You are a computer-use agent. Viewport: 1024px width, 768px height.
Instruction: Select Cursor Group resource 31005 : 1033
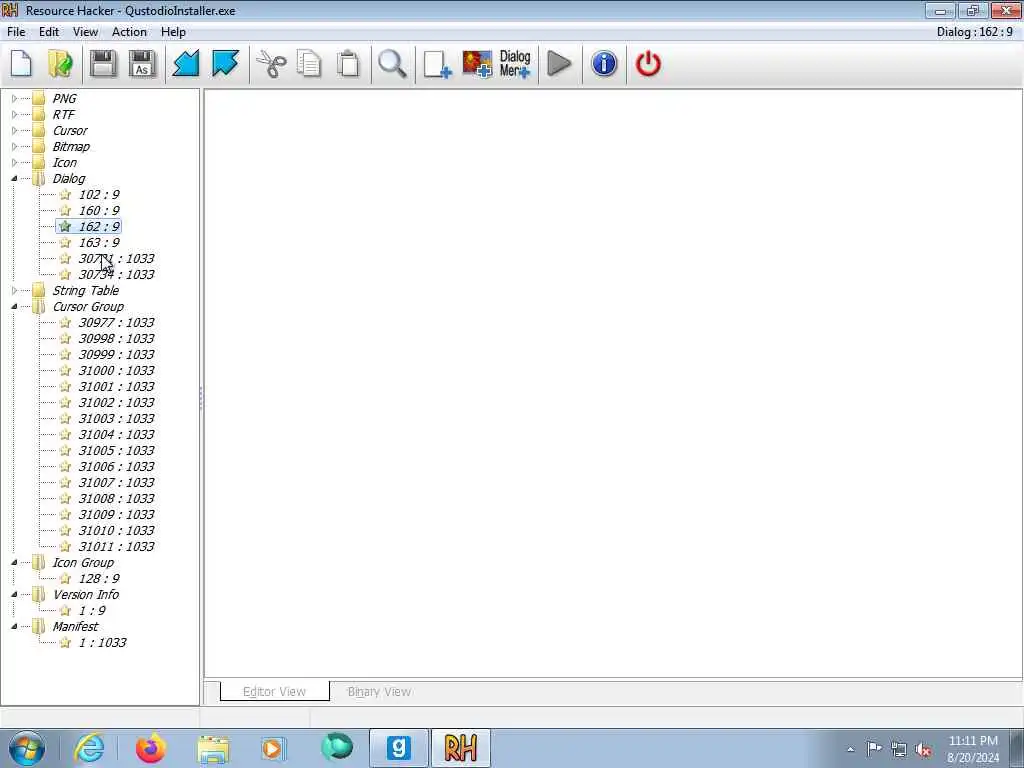(116, 451)
